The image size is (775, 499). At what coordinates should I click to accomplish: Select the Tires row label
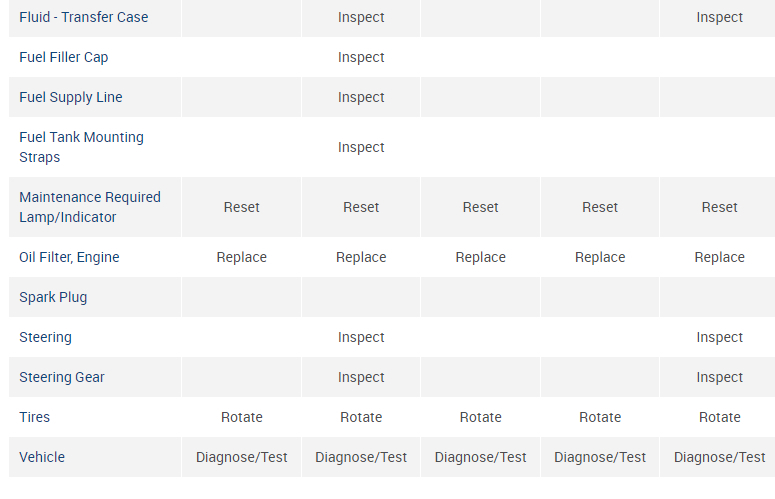[34, 417]
